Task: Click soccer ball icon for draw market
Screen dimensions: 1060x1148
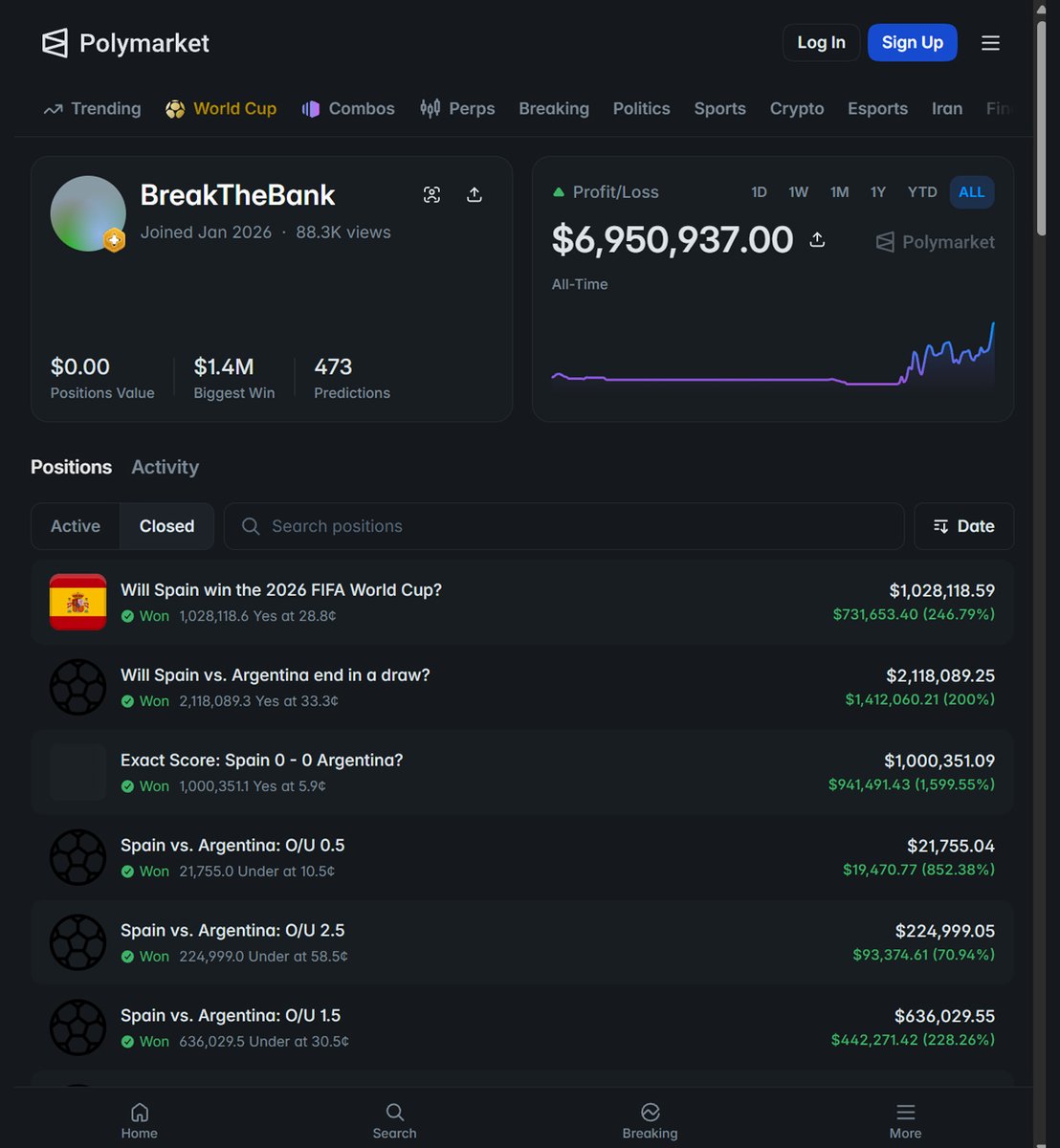Action: pyautogui.click(x=77, y=687)
